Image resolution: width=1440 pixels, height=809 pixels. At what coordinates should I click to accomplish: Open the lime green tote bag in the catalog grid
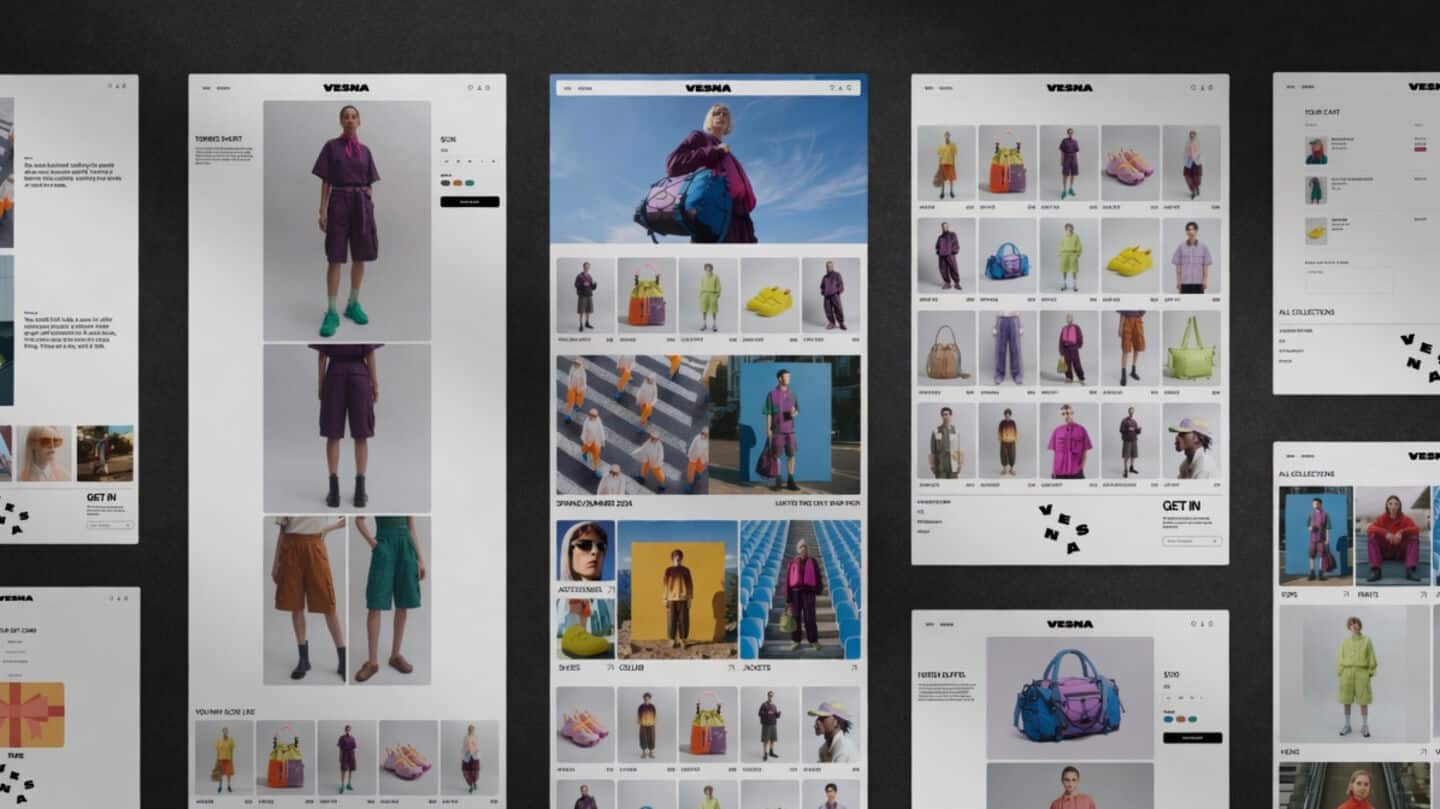point(1191,347)
